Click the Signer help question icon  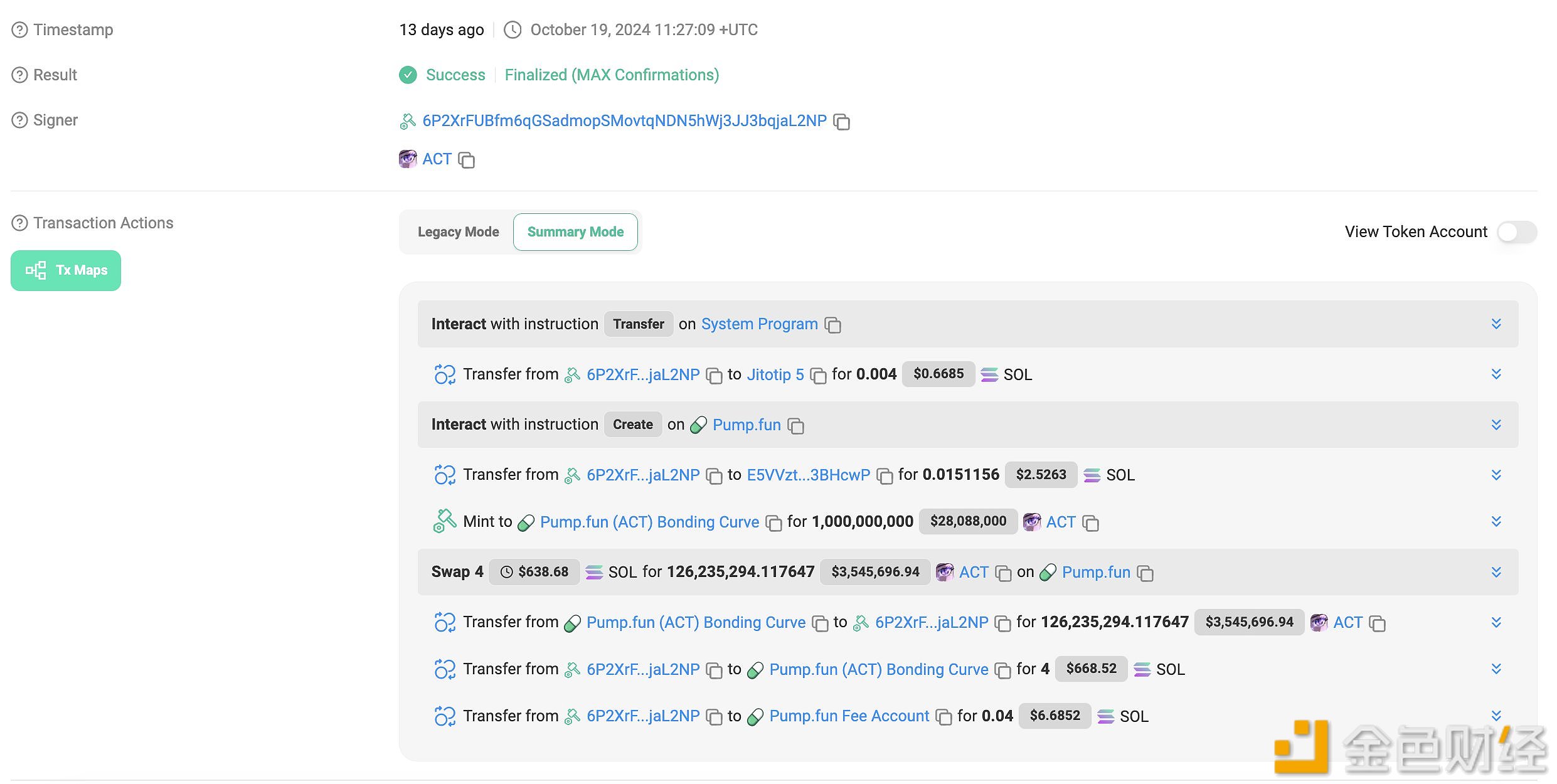tap(19, 120)
